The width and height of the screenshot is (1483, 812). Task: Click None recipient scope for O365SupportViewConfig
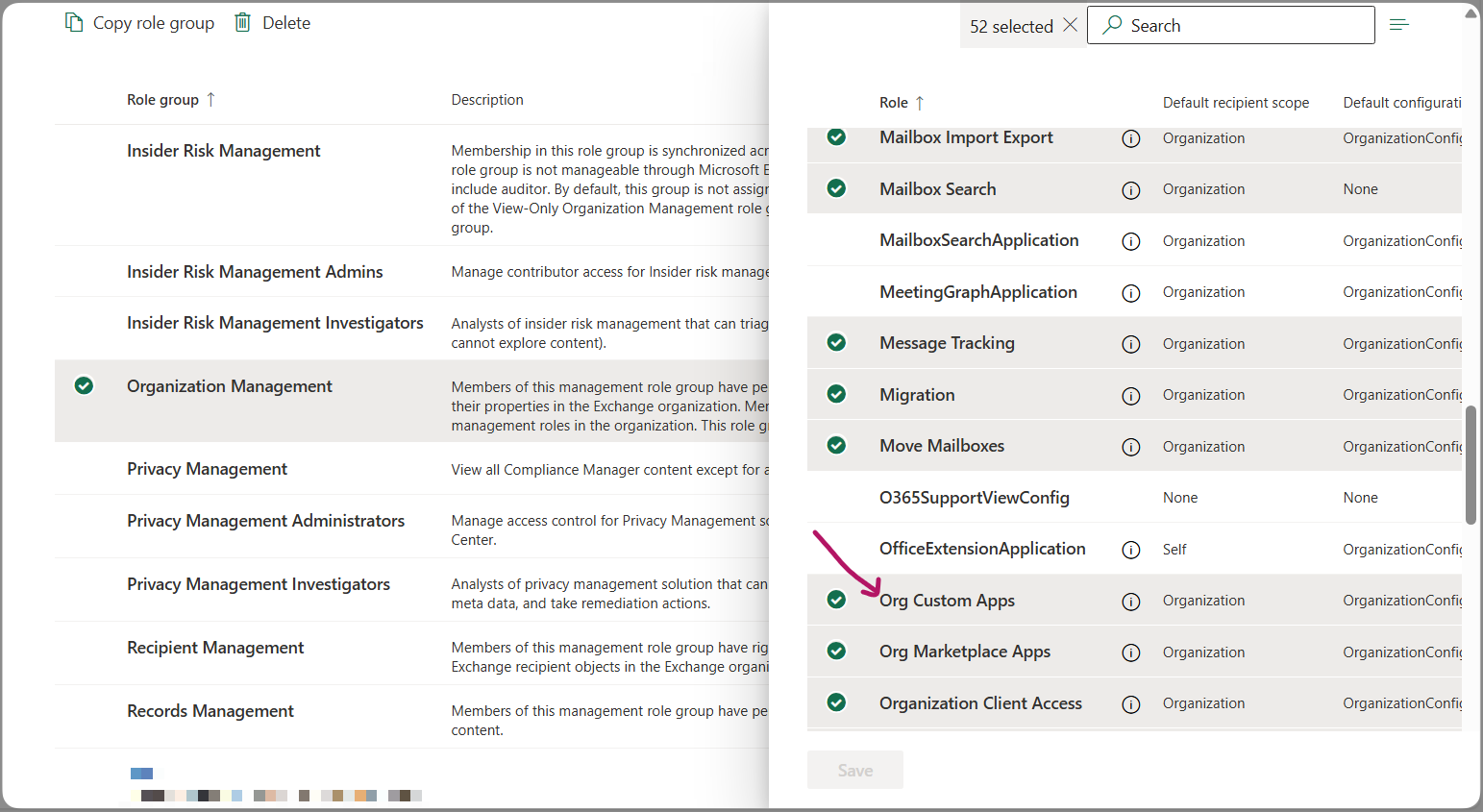[1180, 498]
